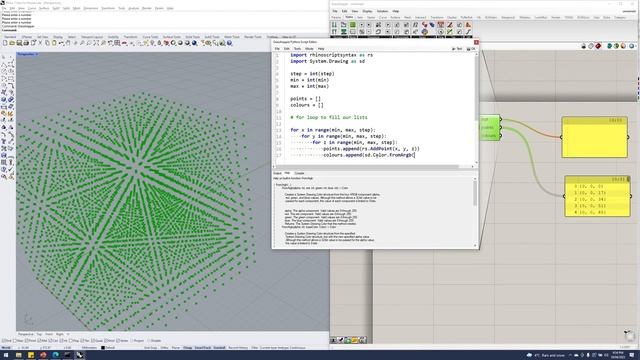Screen dimensions: 640x360
Task: Open Microsoft Edge from the Windows taskbar
Action: (x=55, y=355)
